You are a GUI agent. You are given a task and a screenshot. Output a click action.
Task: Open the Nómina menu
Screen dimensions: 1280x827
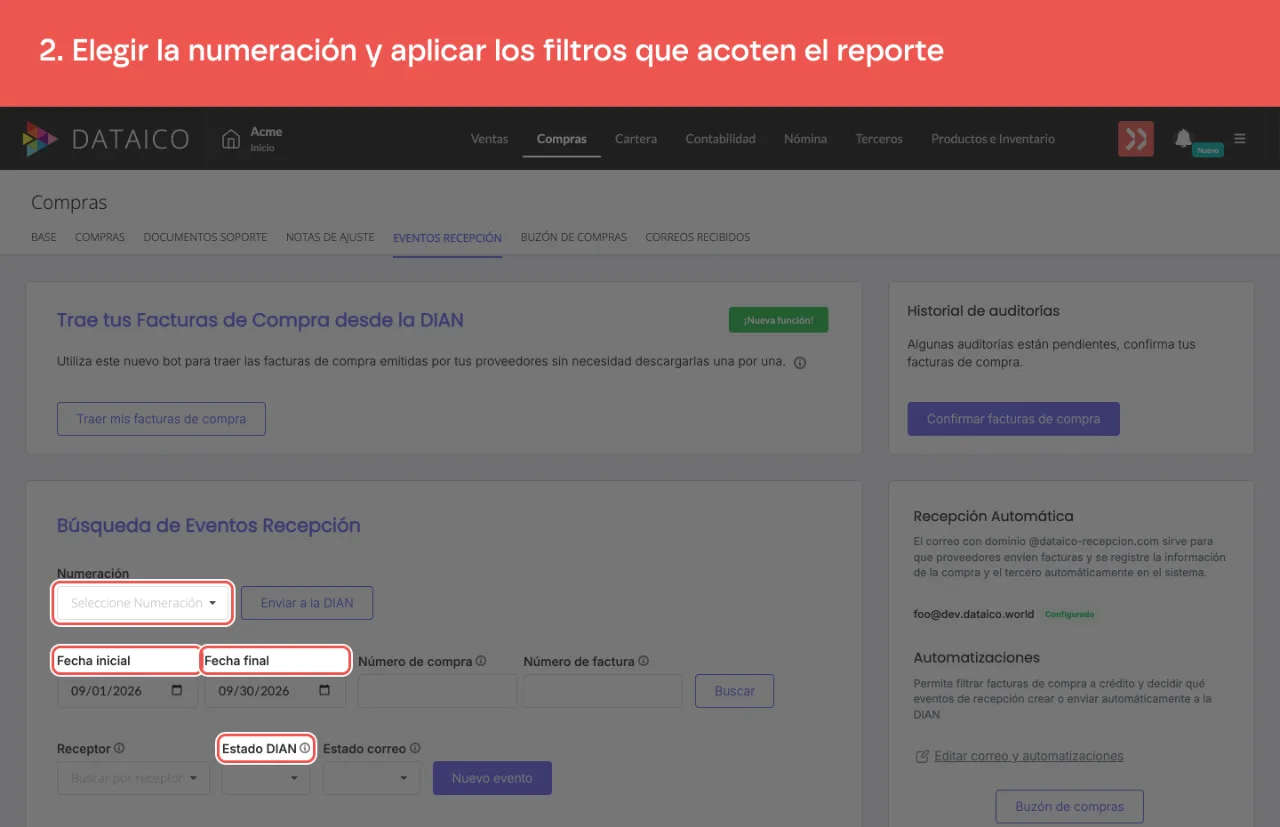click(805, 139)
